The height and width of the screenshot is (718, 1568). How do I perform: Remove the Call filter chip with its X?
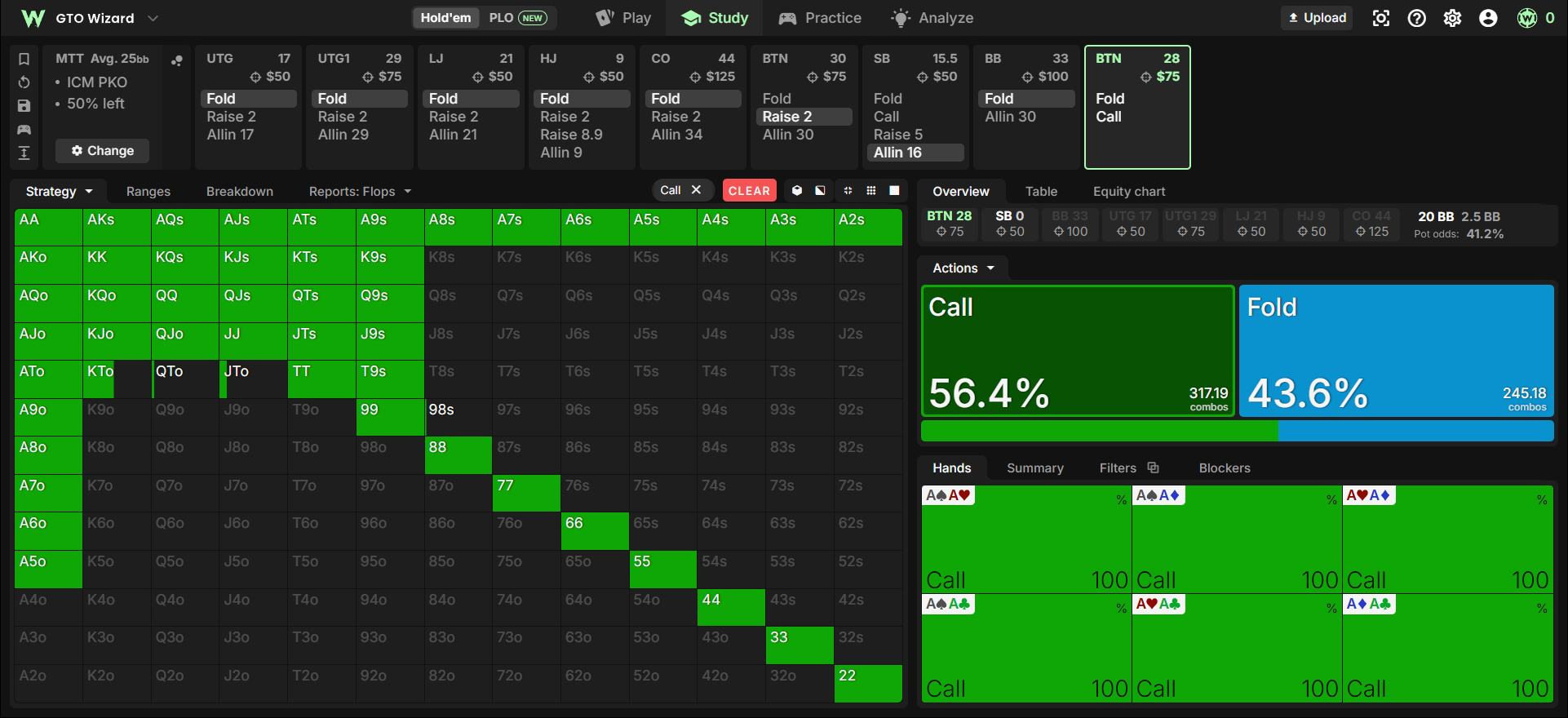696,190
